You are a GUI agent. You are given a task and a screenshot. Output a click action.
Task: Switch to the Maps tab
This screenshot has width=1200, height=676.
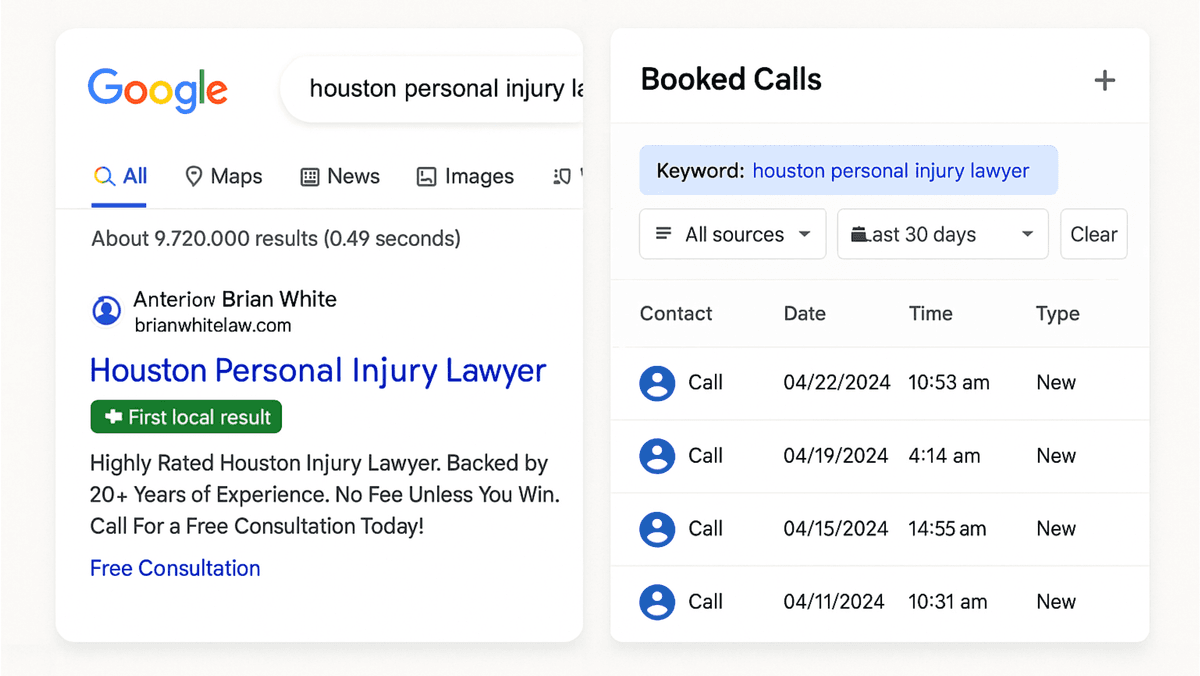pyautogui.click(x=224, y=176)
